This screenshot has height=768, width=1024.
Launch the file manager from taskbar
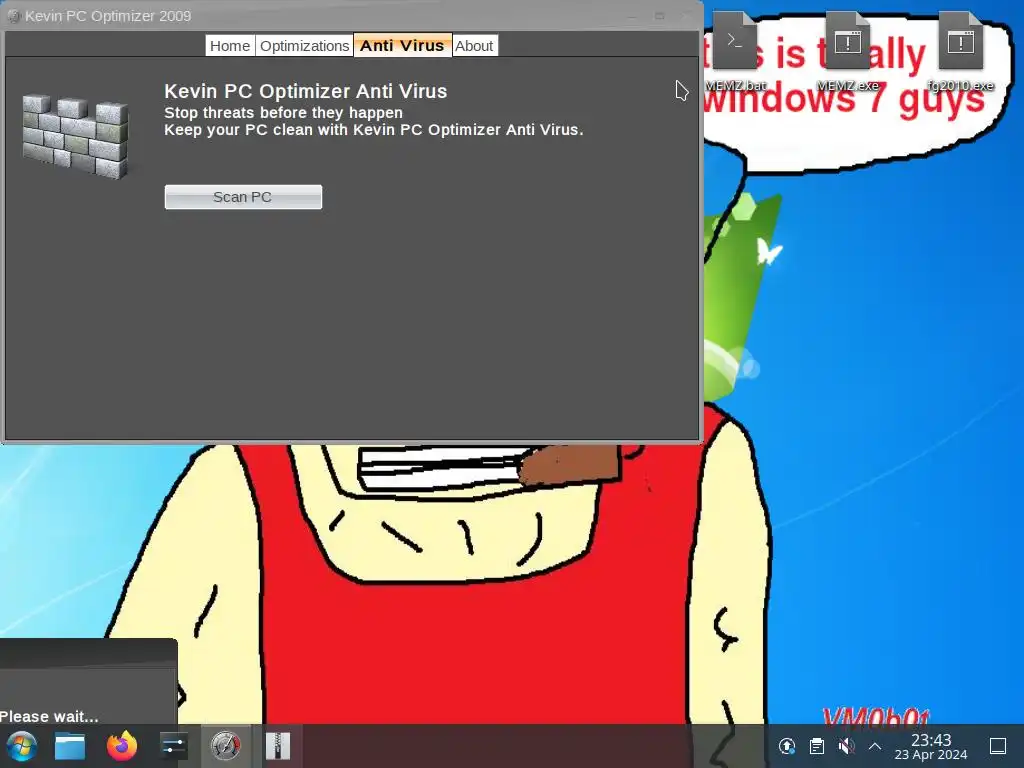pos(70,746)
